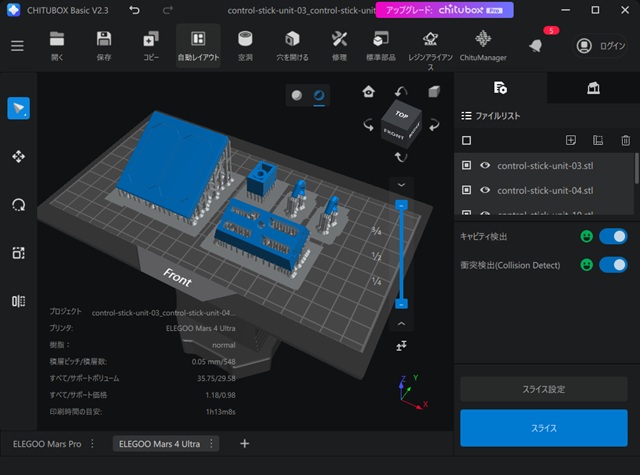Open ChituManager from toolbar

(x=483, y=46)
